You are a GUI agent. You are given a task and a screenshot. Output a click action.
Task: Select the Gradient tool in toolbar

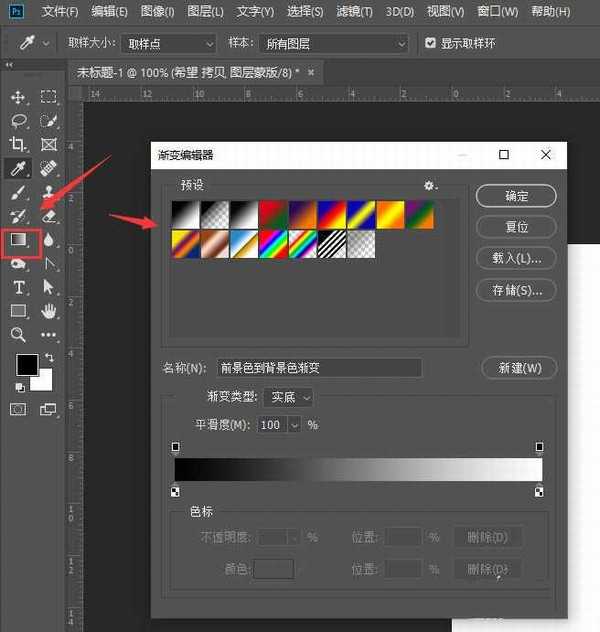point(19,241)
